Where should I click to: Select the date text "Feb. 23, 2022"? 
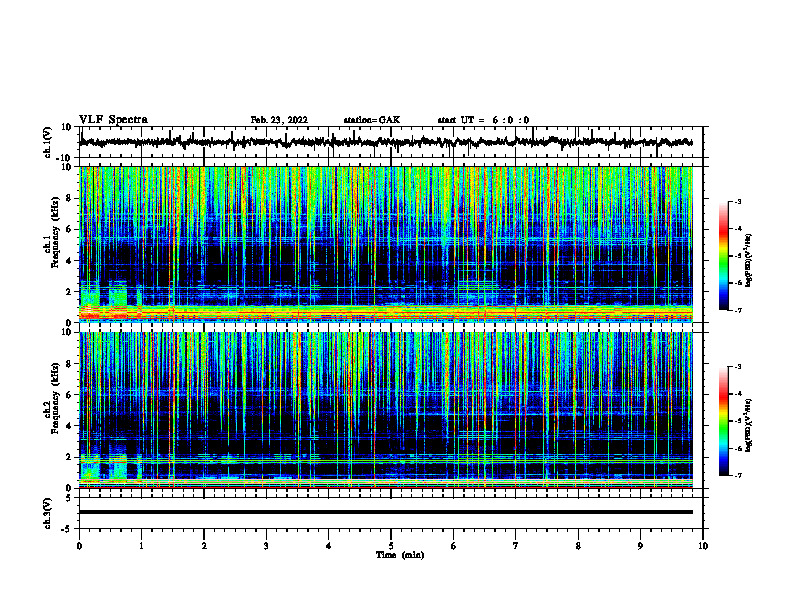(x=279, y=120)
